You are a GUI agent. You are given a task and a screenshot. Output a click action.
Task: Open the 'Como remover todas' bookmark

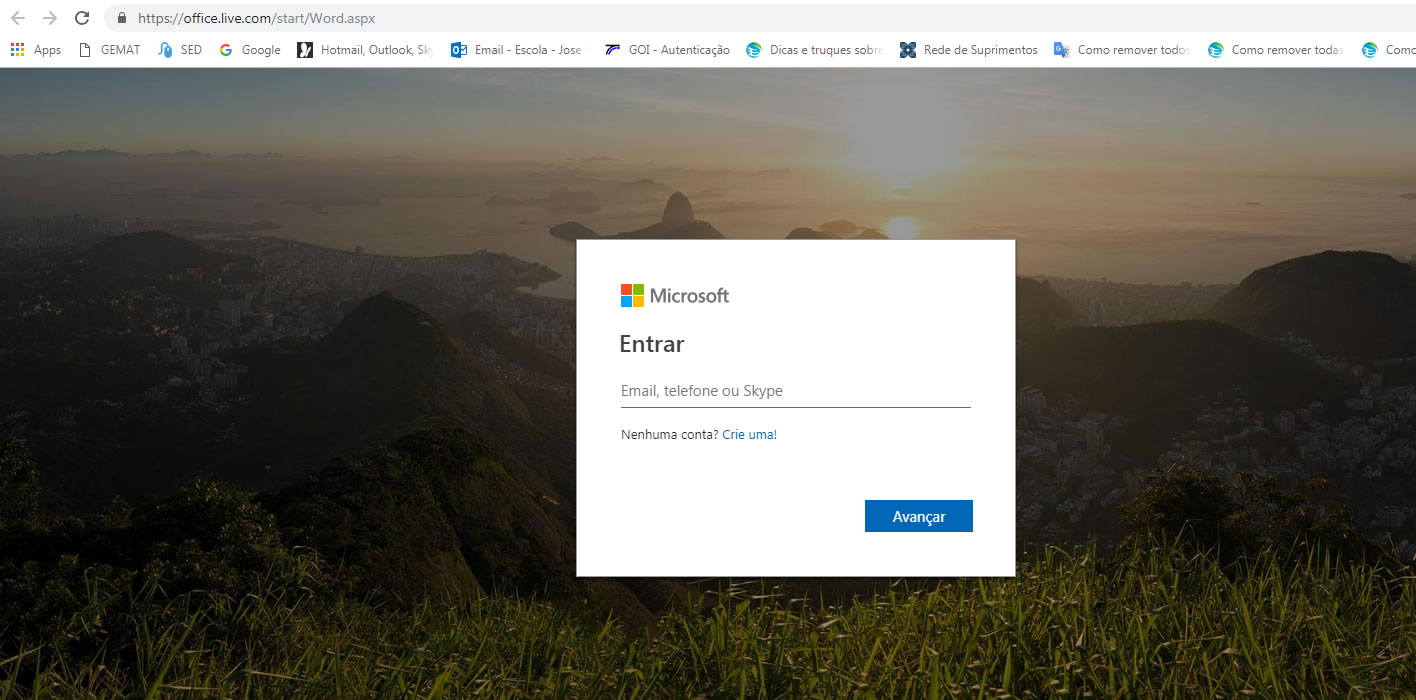[1276, 50]
